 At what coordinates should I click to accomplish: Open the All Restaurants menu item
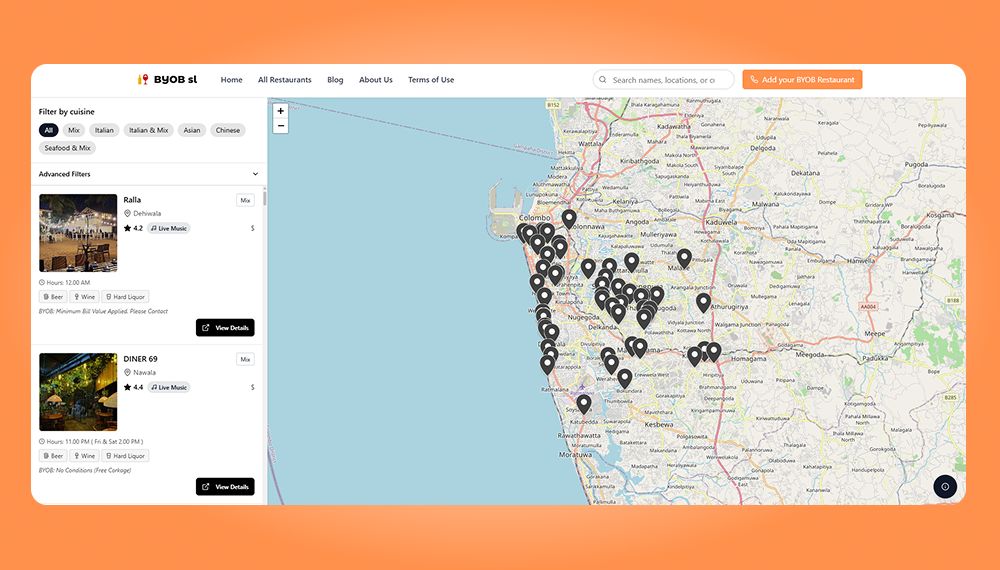click(x=284, y=80)
